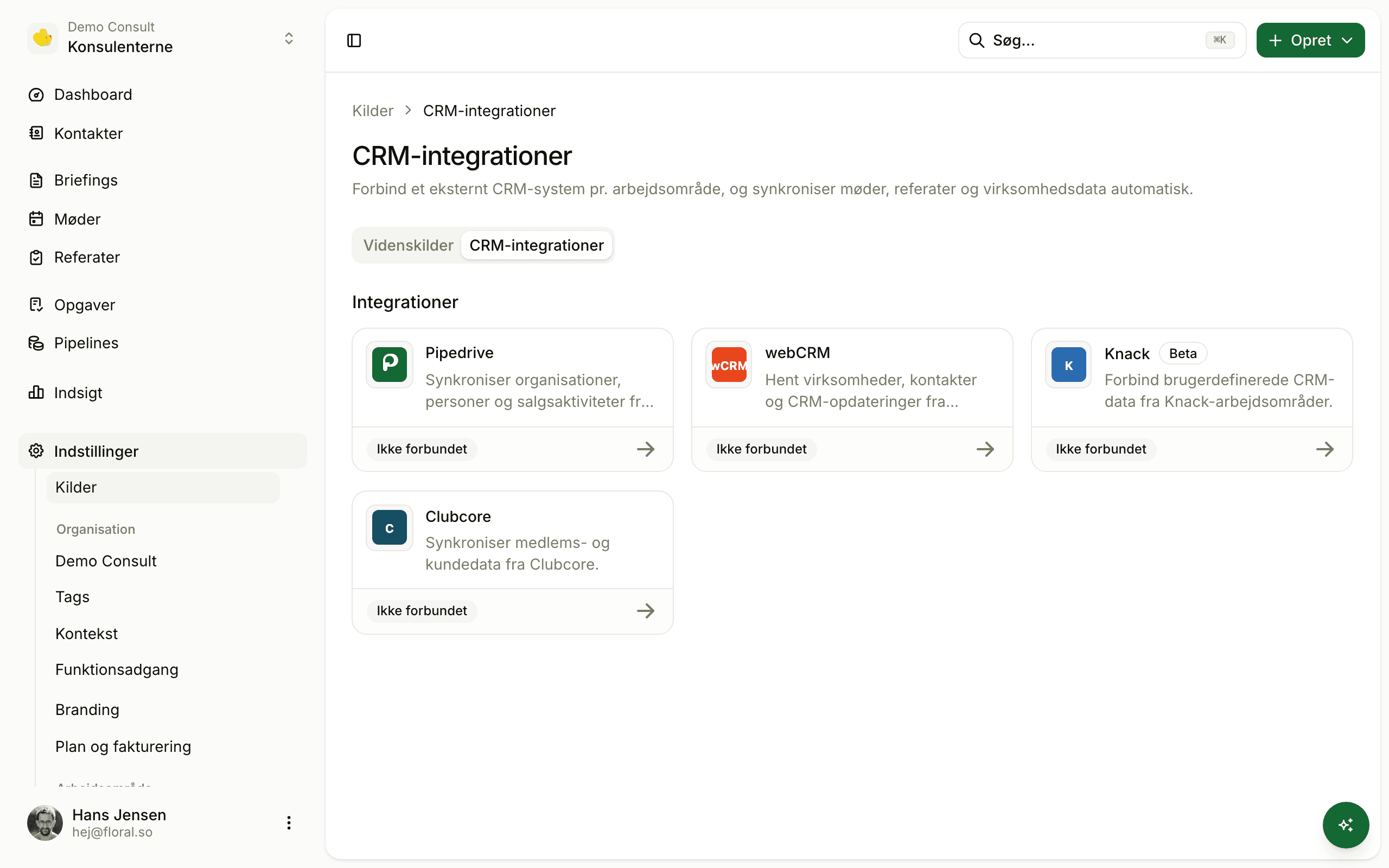
Task: Click the Kontakter contact-book icon
Action: [x=36, y=133]
